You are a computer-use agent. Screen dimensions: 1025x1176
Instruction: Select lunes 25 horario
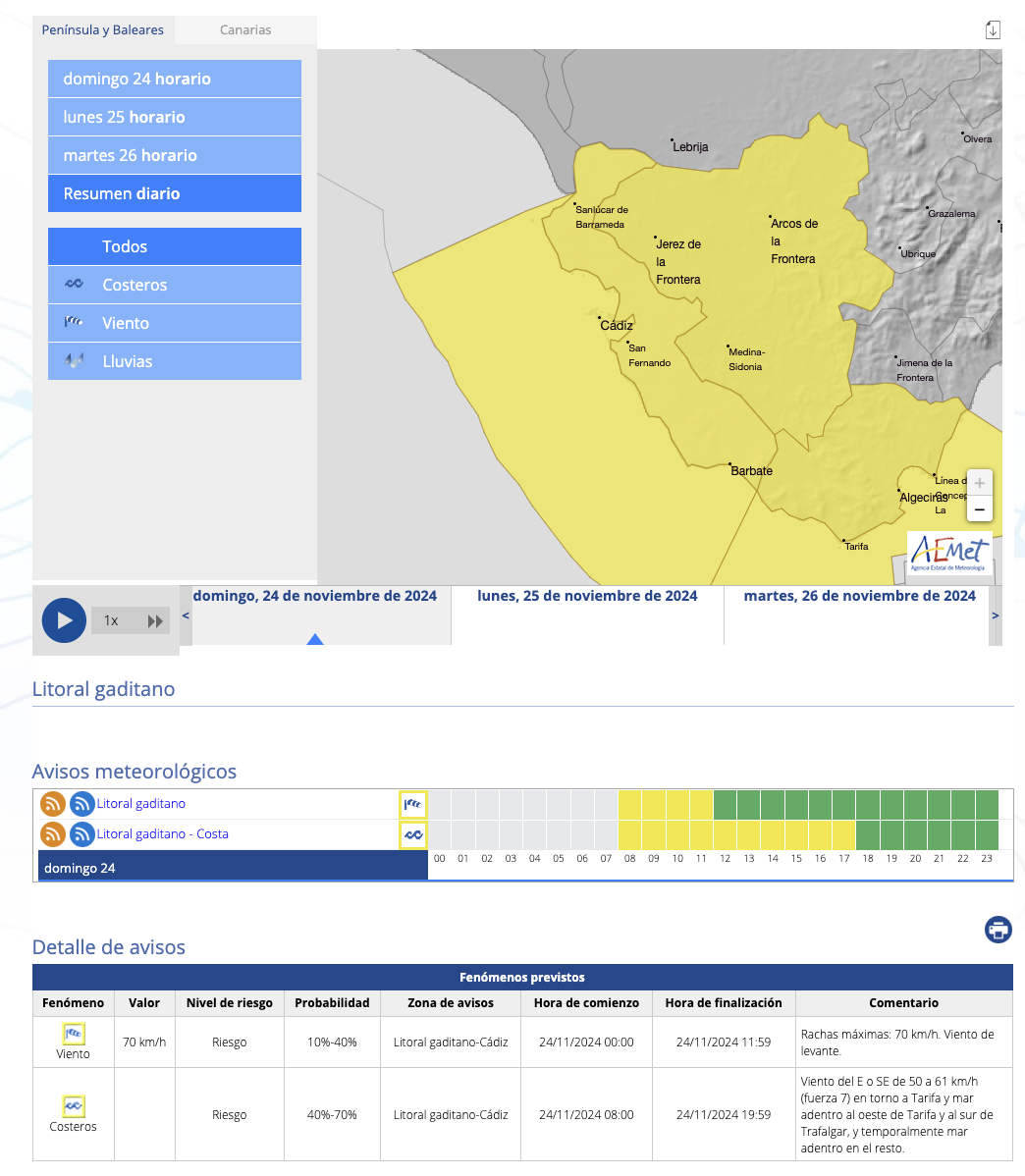(175, 117)
